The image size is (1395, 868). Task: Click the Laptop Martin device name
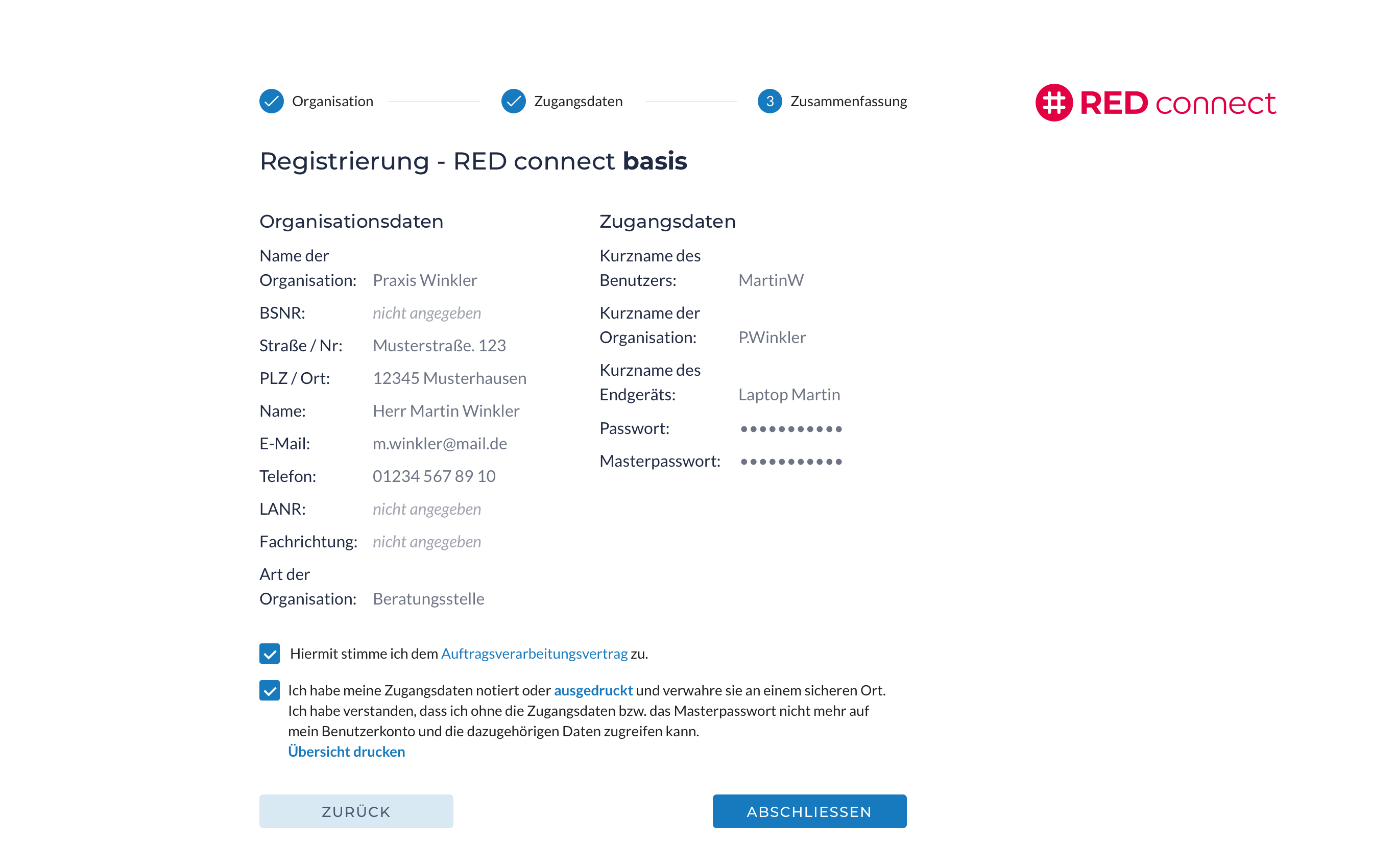click(789, 395)
